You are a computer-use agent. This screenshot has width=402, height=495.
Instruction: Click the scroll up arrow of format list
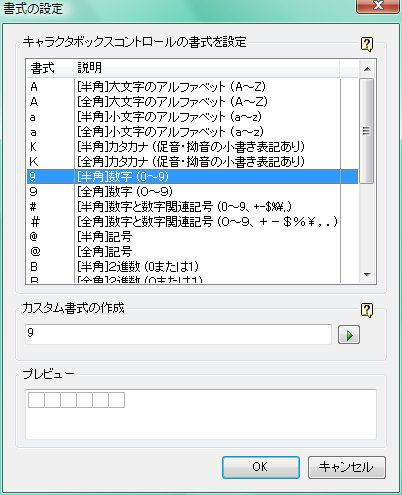[367, 69]
